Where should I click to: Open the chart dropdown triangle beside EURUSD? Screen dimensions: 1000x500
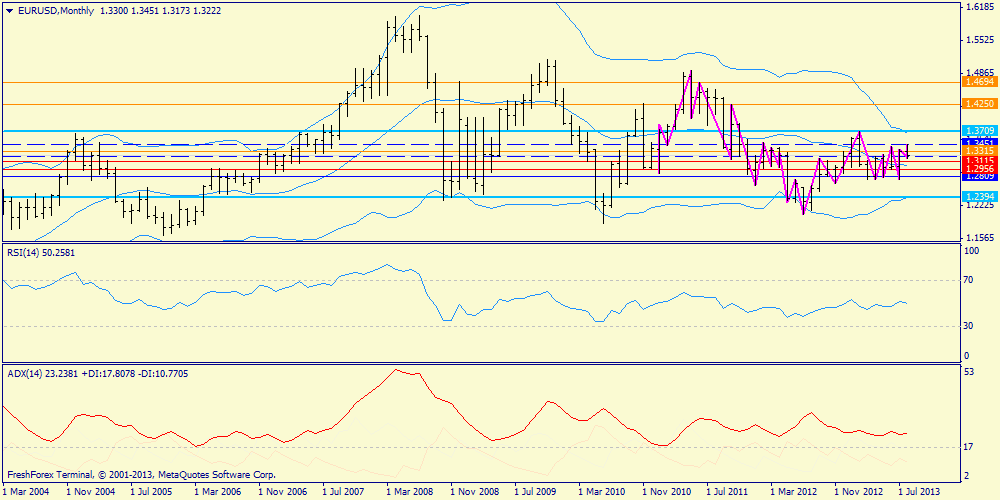coord(8,9)
